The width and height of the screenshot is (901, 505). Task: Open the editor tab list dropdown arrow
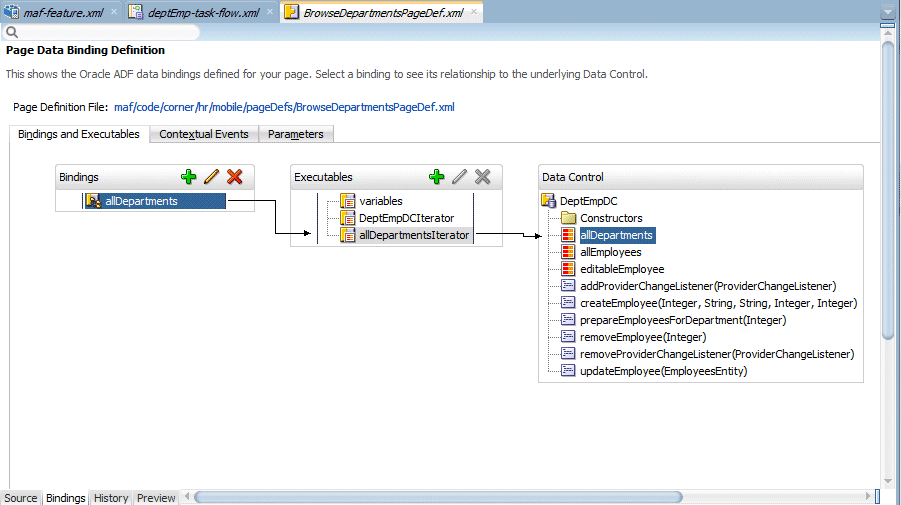click(x=888, y=11)
